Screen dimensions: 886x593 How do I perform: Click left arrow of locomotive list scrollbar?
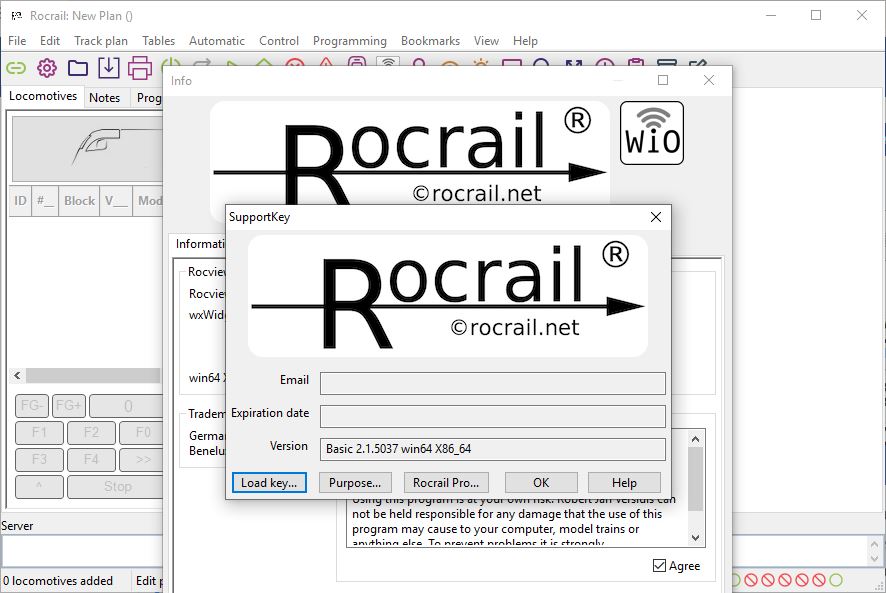pyautogui.click(x=18, y=375)
